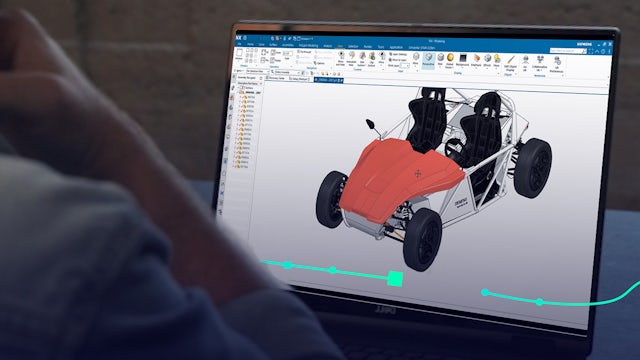Open the Work Layer dropdown
640x360 pixels.
click(404, 65)
